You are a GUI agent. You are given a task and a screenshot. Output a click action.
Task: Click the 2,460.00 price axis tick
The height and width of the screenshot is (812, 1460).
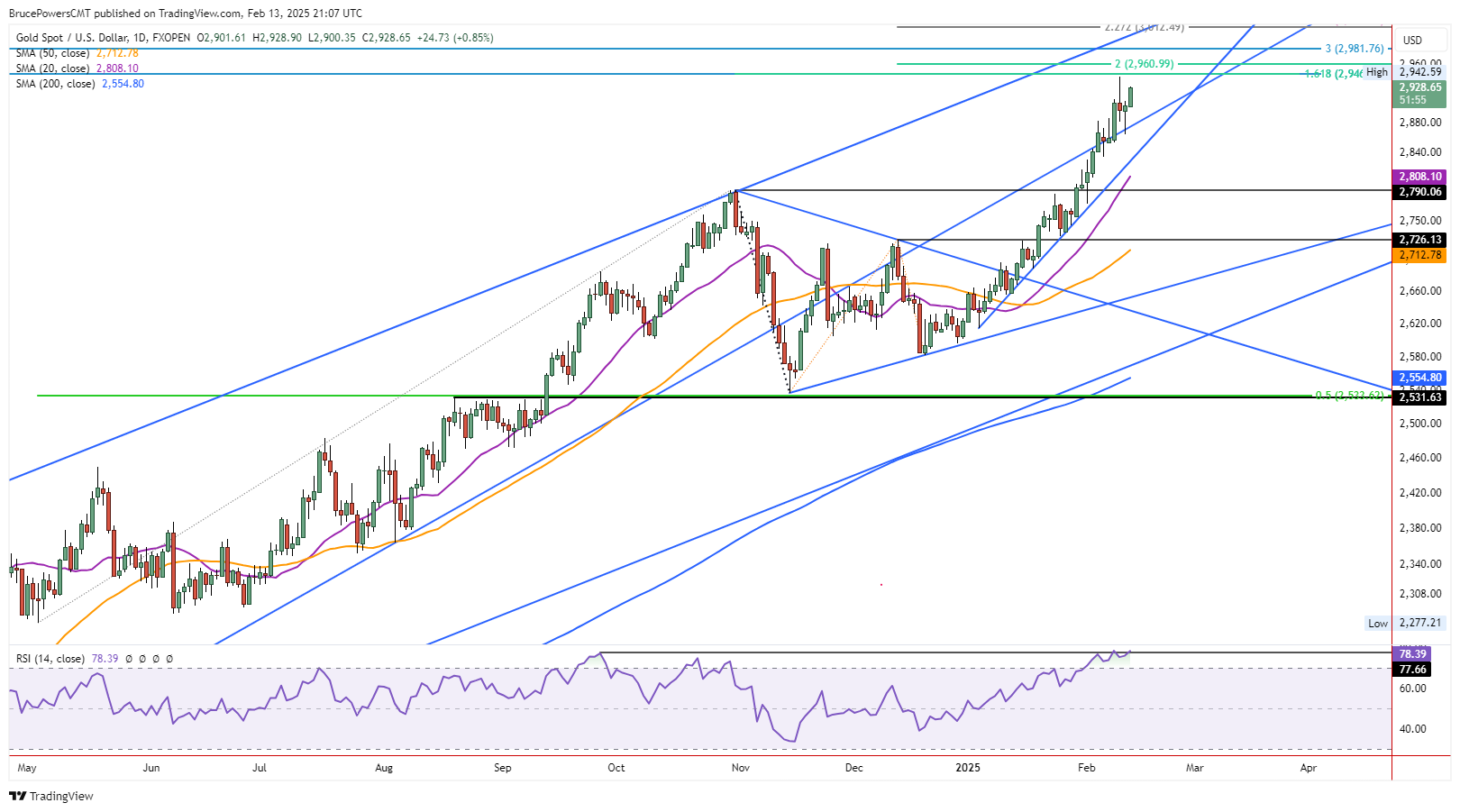pos(1420,458)
